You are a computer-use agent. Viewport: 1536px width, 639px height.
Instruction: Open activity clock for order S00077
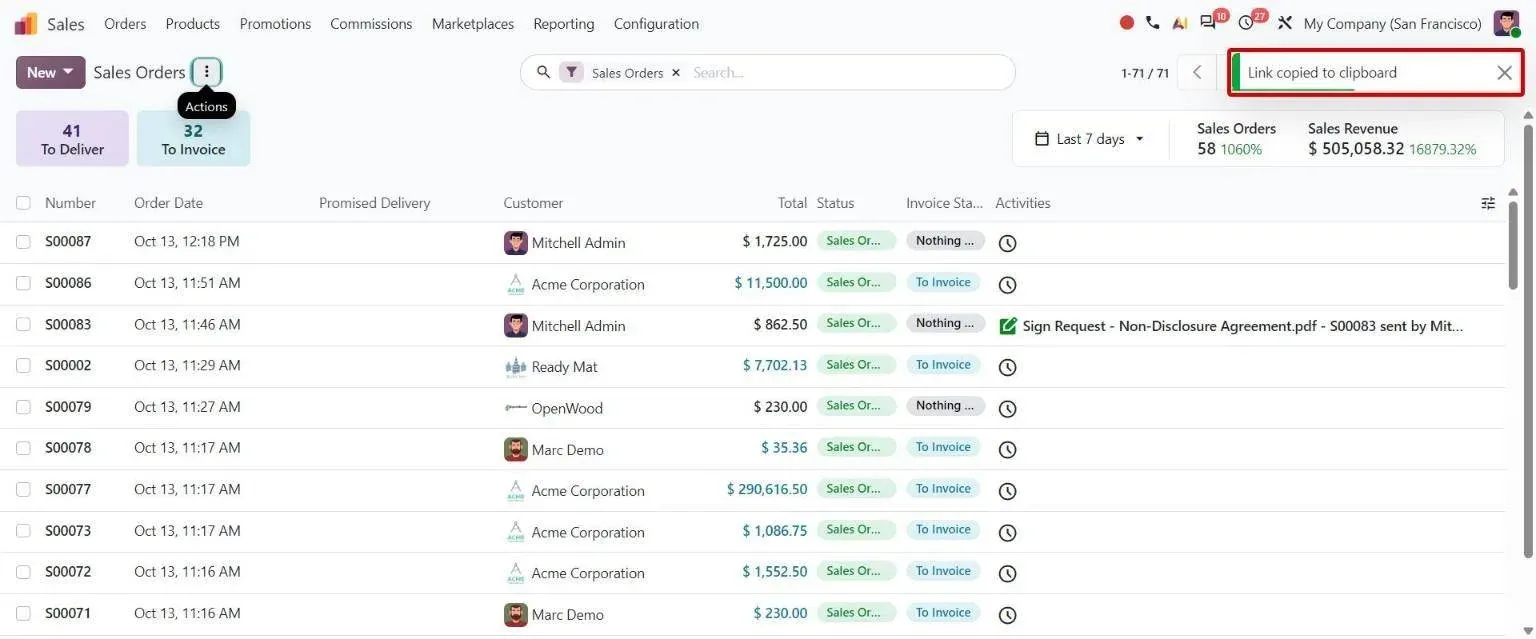tap(1008, 491)
